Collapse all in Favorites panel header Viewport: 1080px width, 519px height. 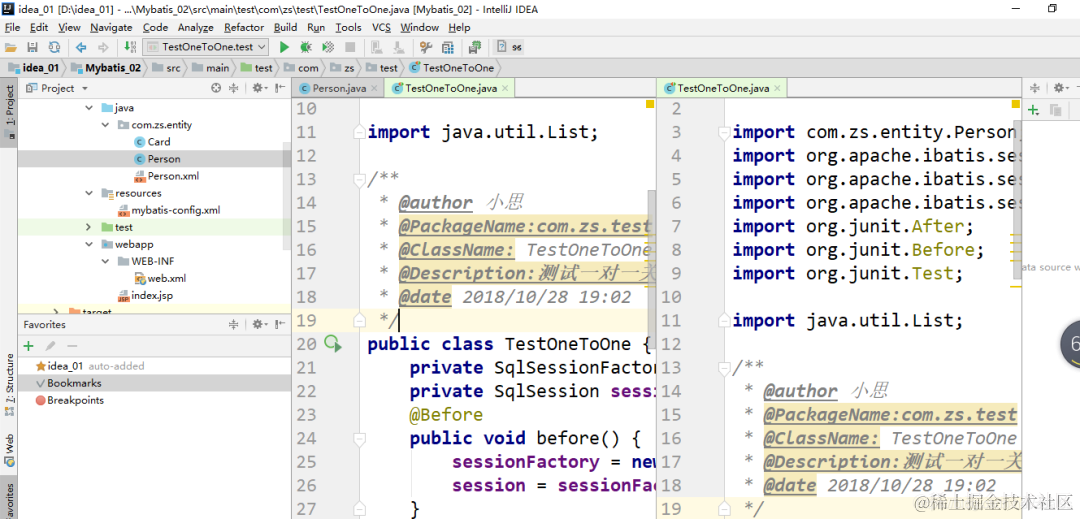pyautogui.click(x=233, y=324)
